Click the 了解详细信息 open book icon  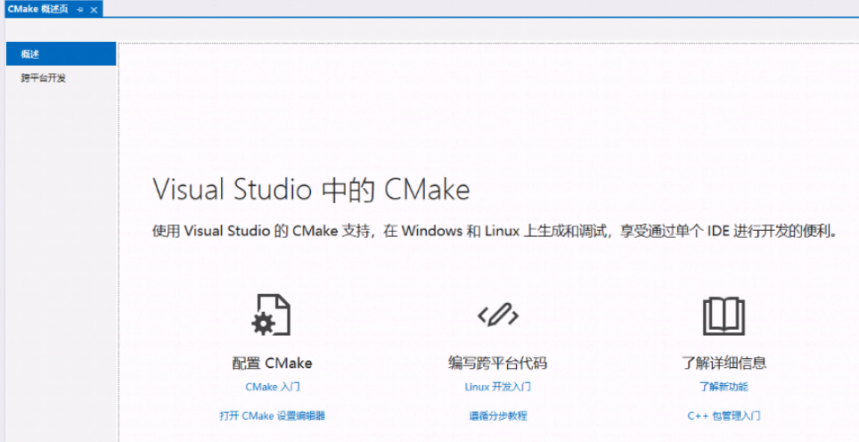[724, 316]
